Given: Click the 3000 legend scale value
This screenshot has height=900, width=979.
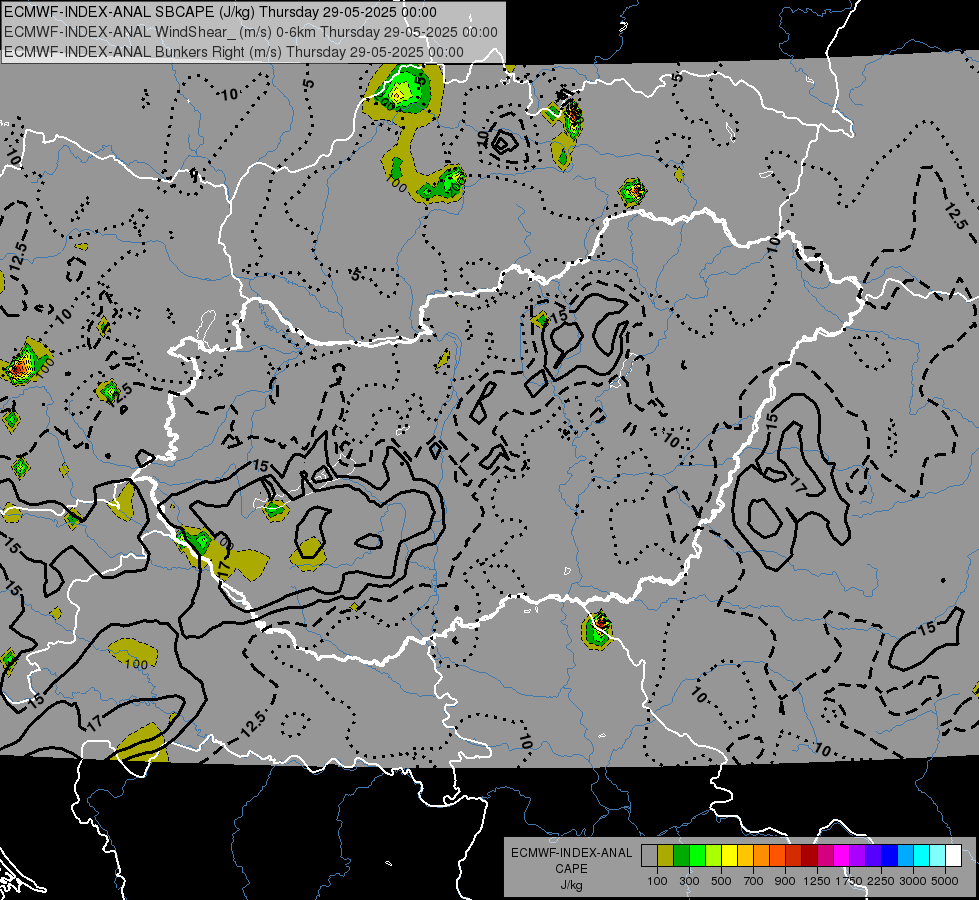Looking at the screenshot, I should pyautogui.click(x=913, y=881).
